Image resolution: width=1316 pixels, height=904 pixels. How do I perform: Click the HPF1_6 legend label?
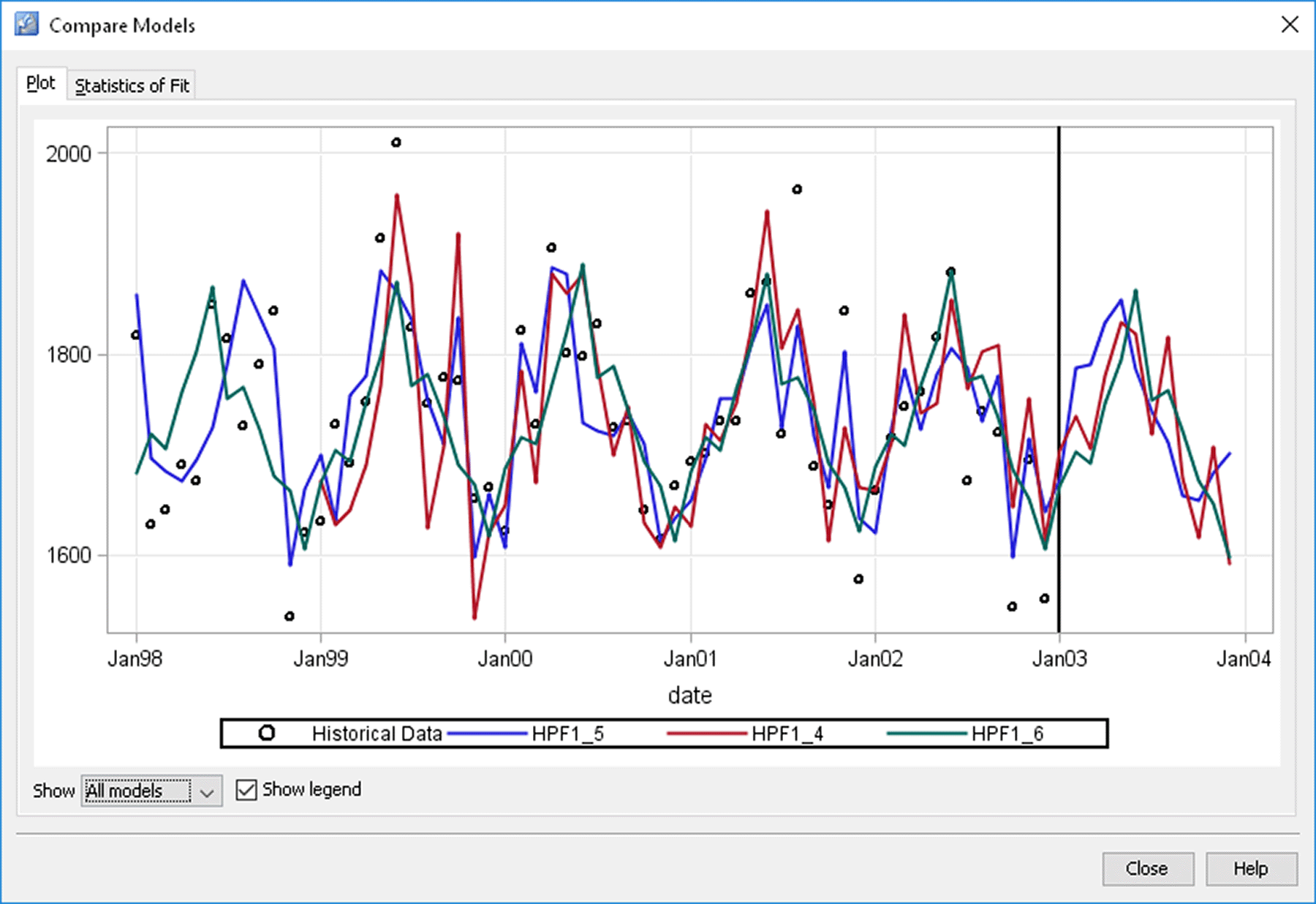[x=1007, y=734]
